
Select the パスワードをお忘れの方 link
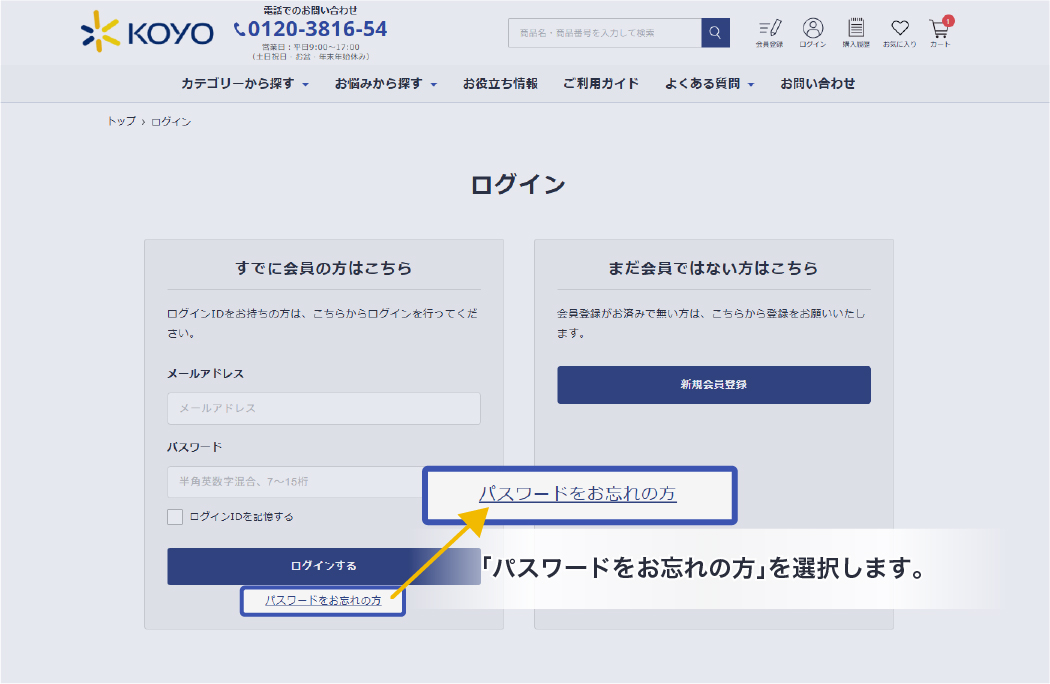(322, 600)
